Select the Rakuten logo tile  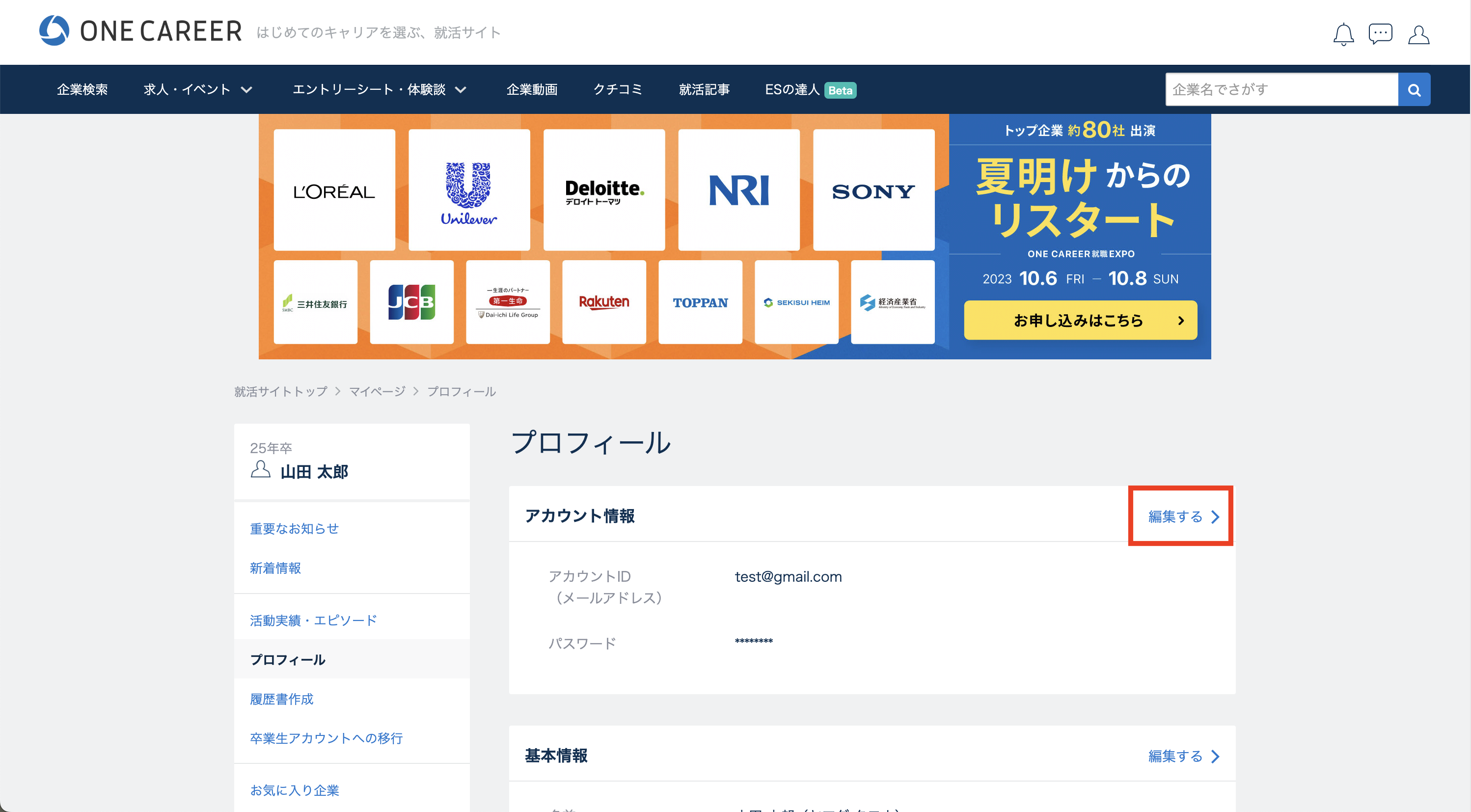coord(603,302)
